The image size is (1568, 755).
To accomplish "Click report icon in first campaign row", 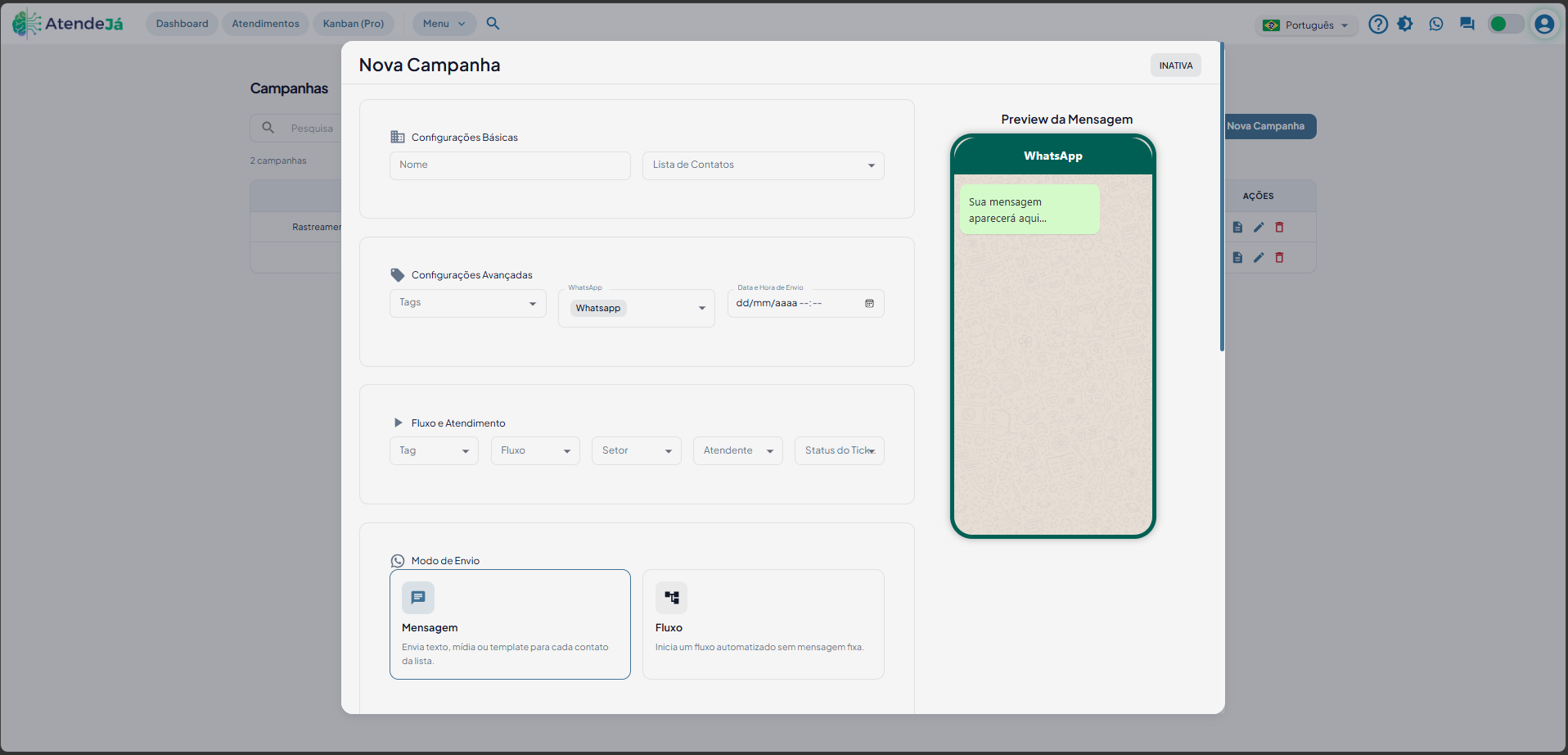I will click(1237, 228).
